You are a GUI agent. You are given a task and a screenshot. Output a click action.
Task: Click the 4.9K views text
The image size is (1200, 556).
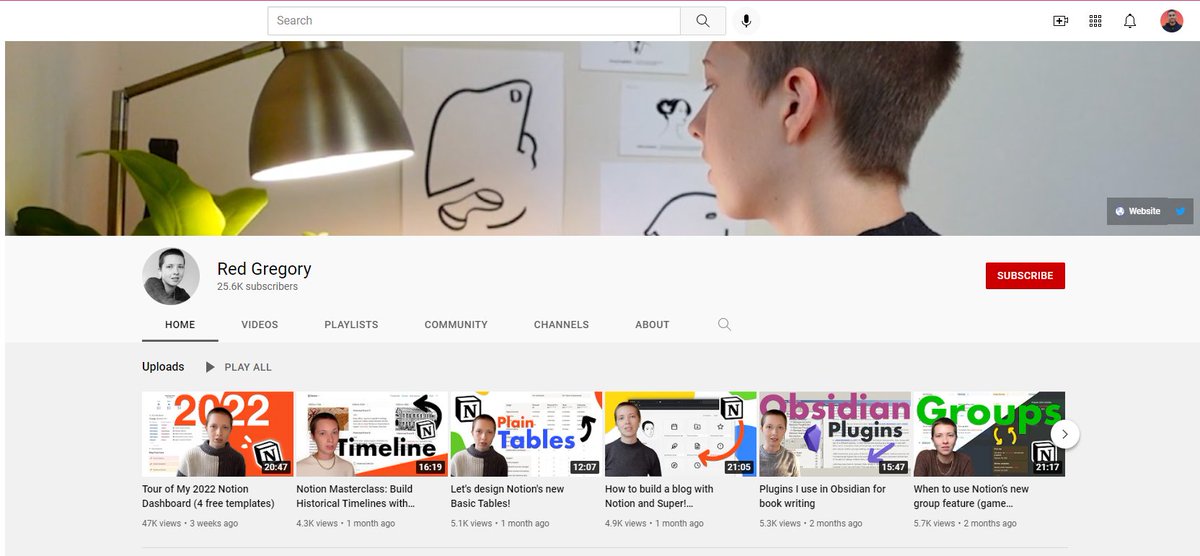[x=626, y=523]
